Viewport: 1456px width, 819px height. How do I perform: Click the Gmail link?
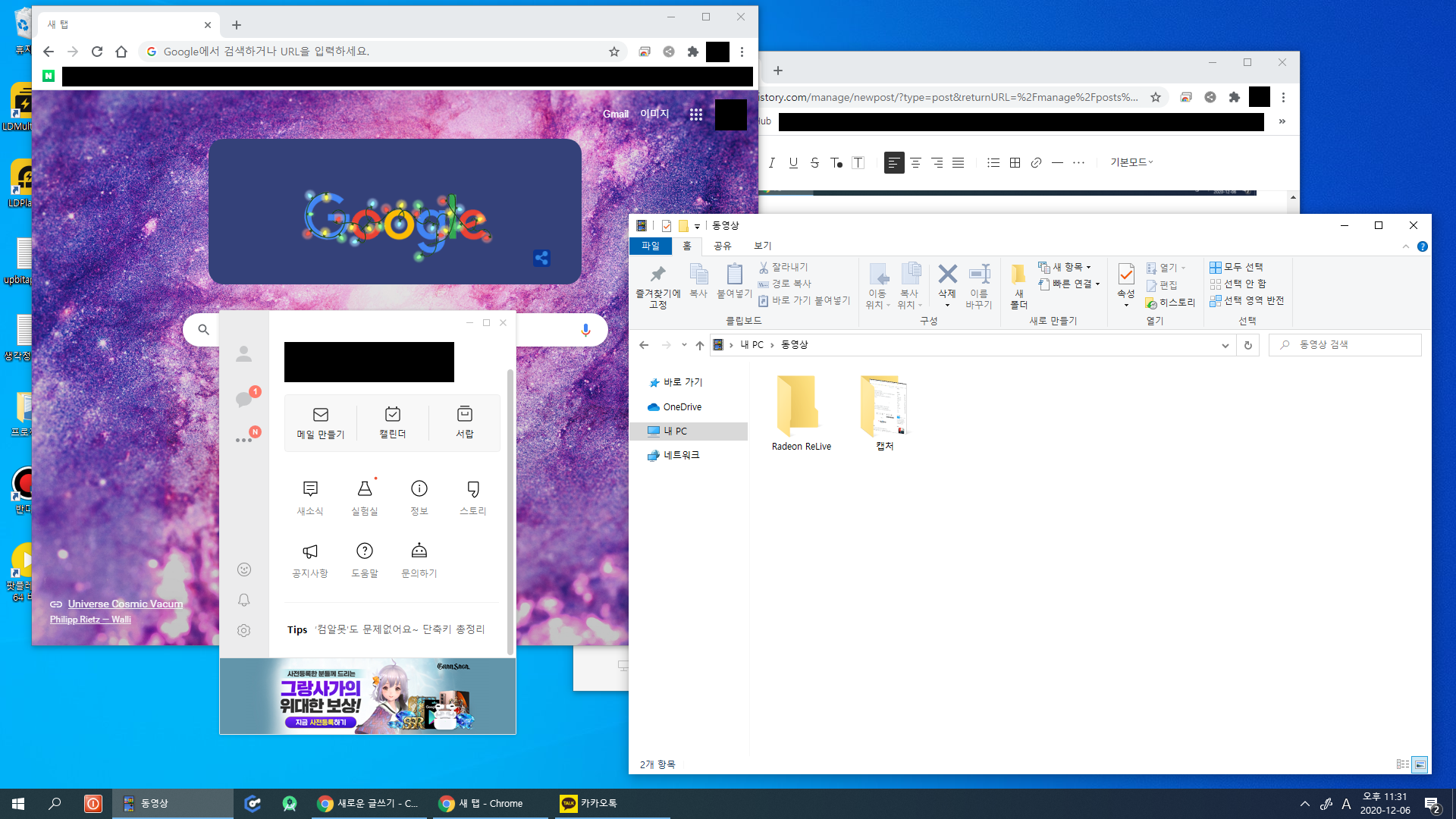click(615, 114)
